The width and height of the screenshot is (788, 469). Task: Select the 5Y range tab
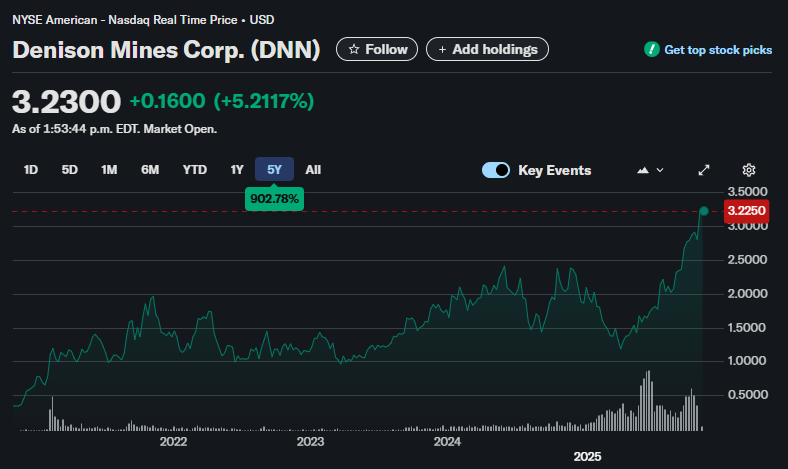tap(274, 169)
